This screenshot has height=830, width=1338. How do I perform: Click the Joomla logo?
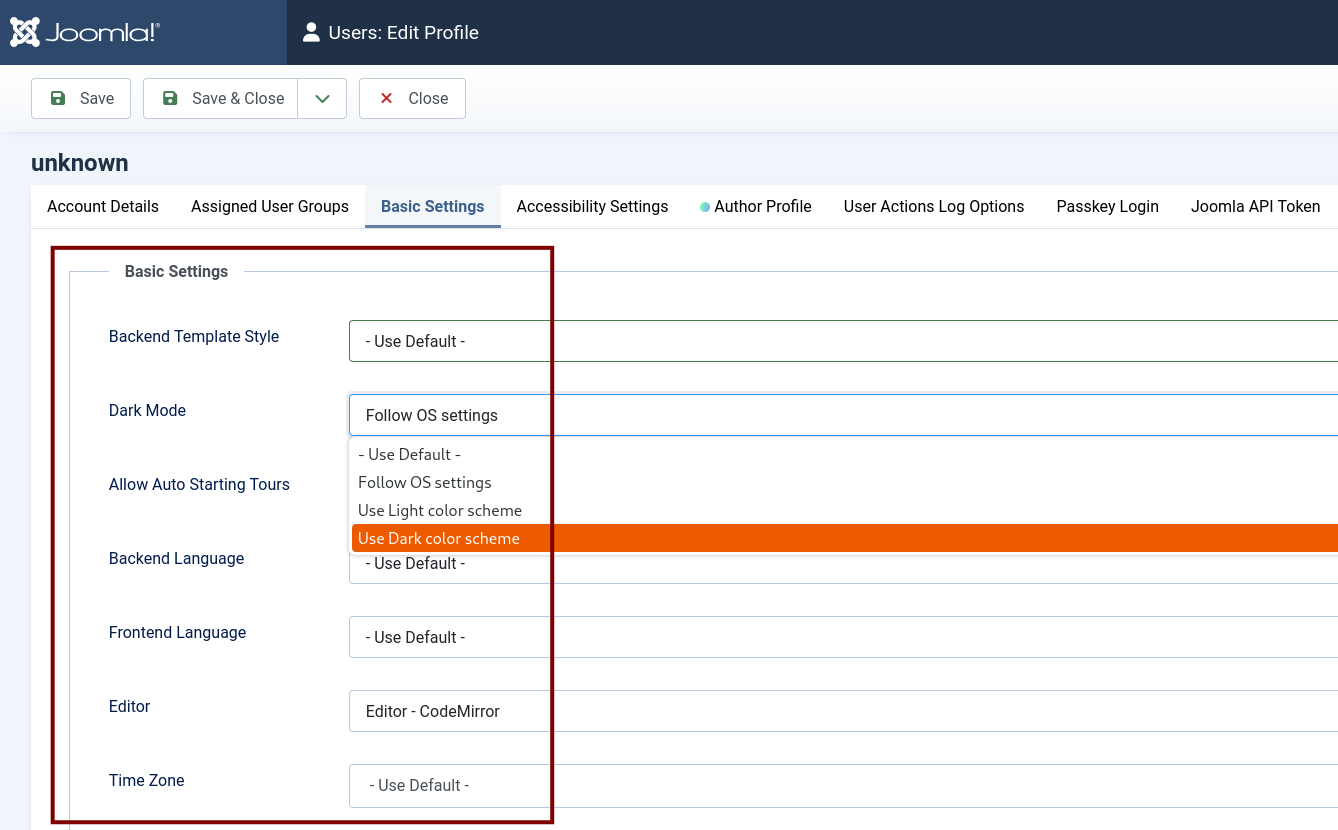click(x=85, y=32)
